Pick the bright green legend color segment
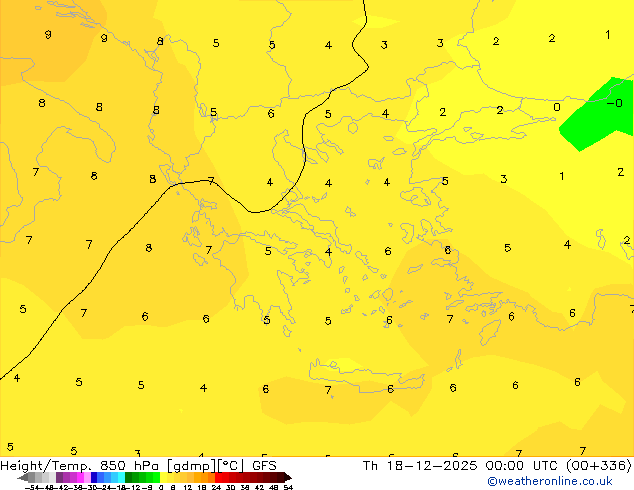The width and height of the screenshot is (634, 490). tap(156, 477)
